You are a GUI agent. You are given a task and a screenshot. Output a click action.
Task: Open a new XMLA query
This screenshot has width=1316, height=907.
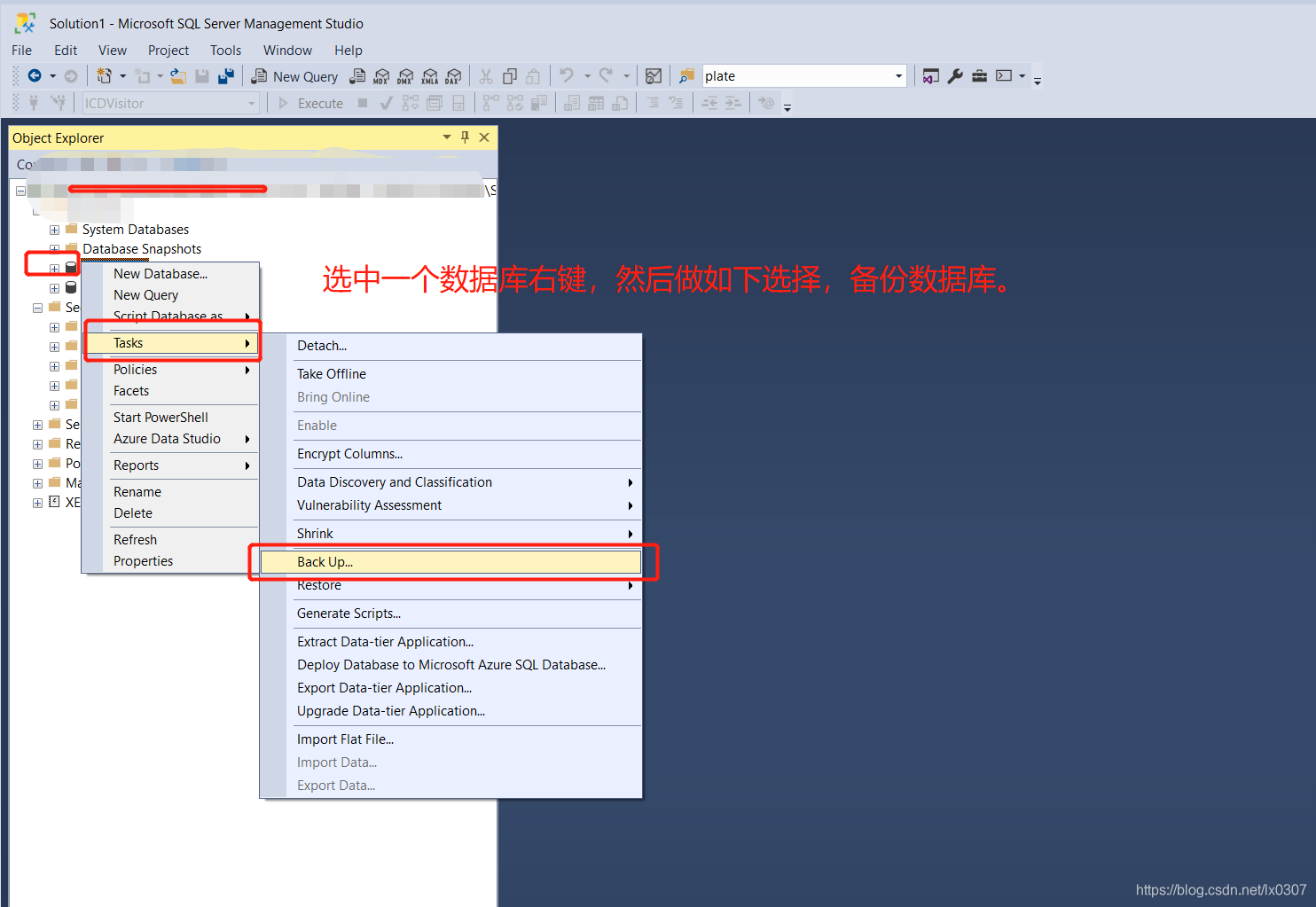[429, 76]
